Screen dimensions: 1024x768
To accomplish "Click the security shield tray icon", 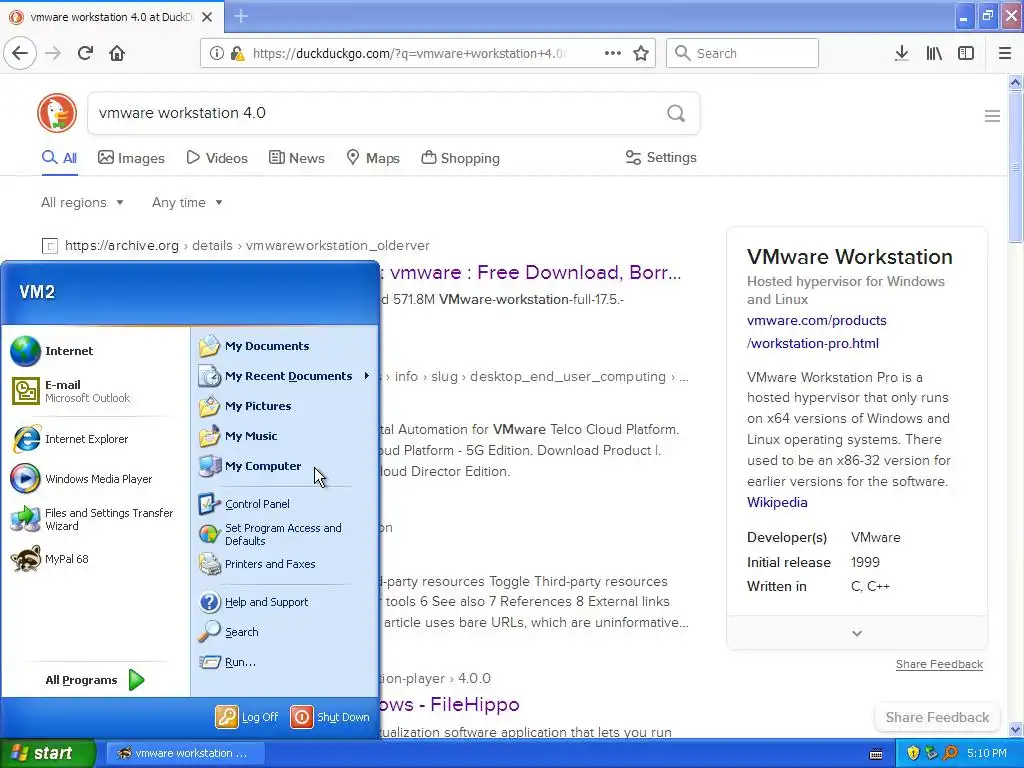I will [x=913, y=753].
